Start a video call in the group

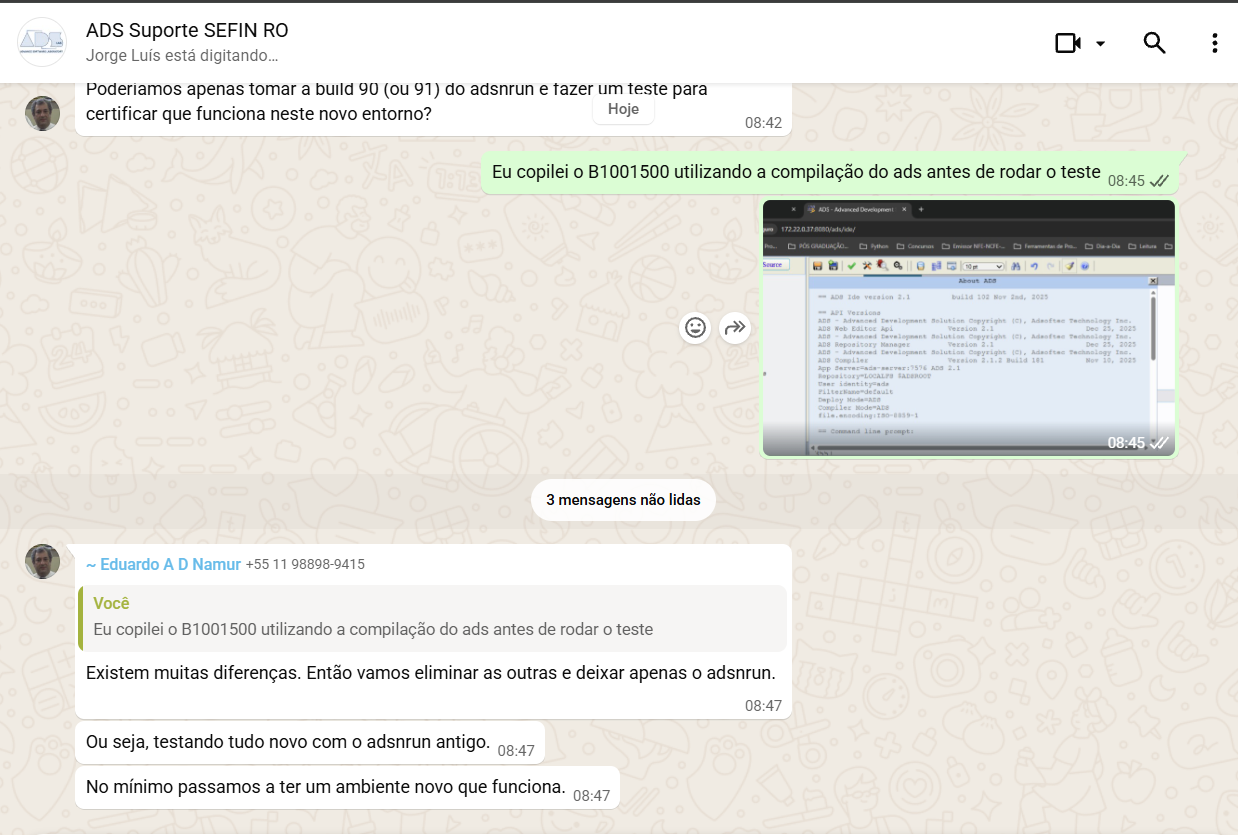[x=1067, y=43]
